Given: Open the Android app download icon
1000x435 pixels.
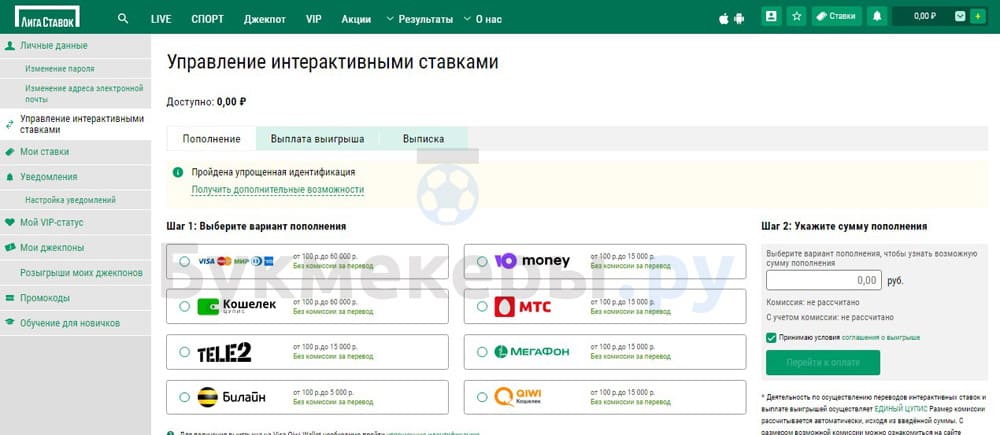Looking at the screenshot, I should 739,18.
